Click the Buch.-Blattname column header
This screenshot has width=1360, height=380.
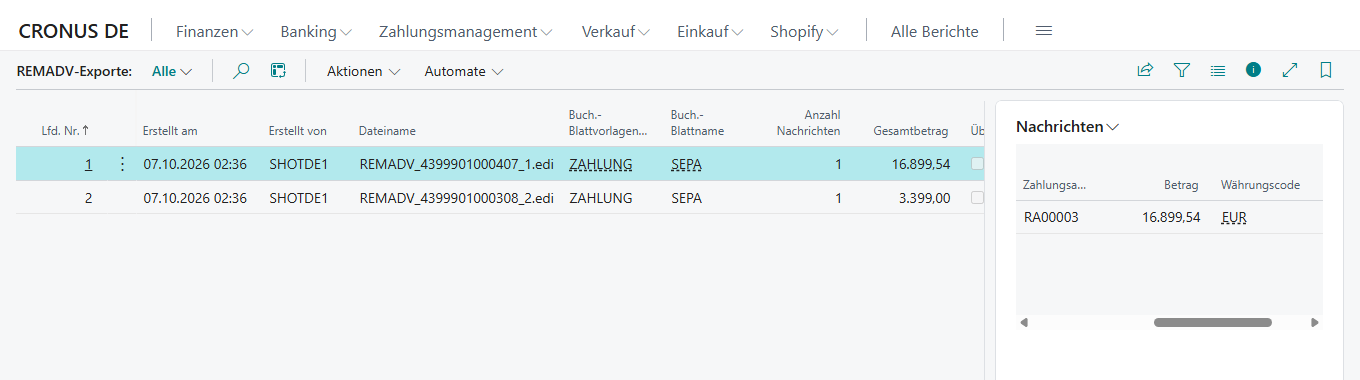(x=697, y=123)
